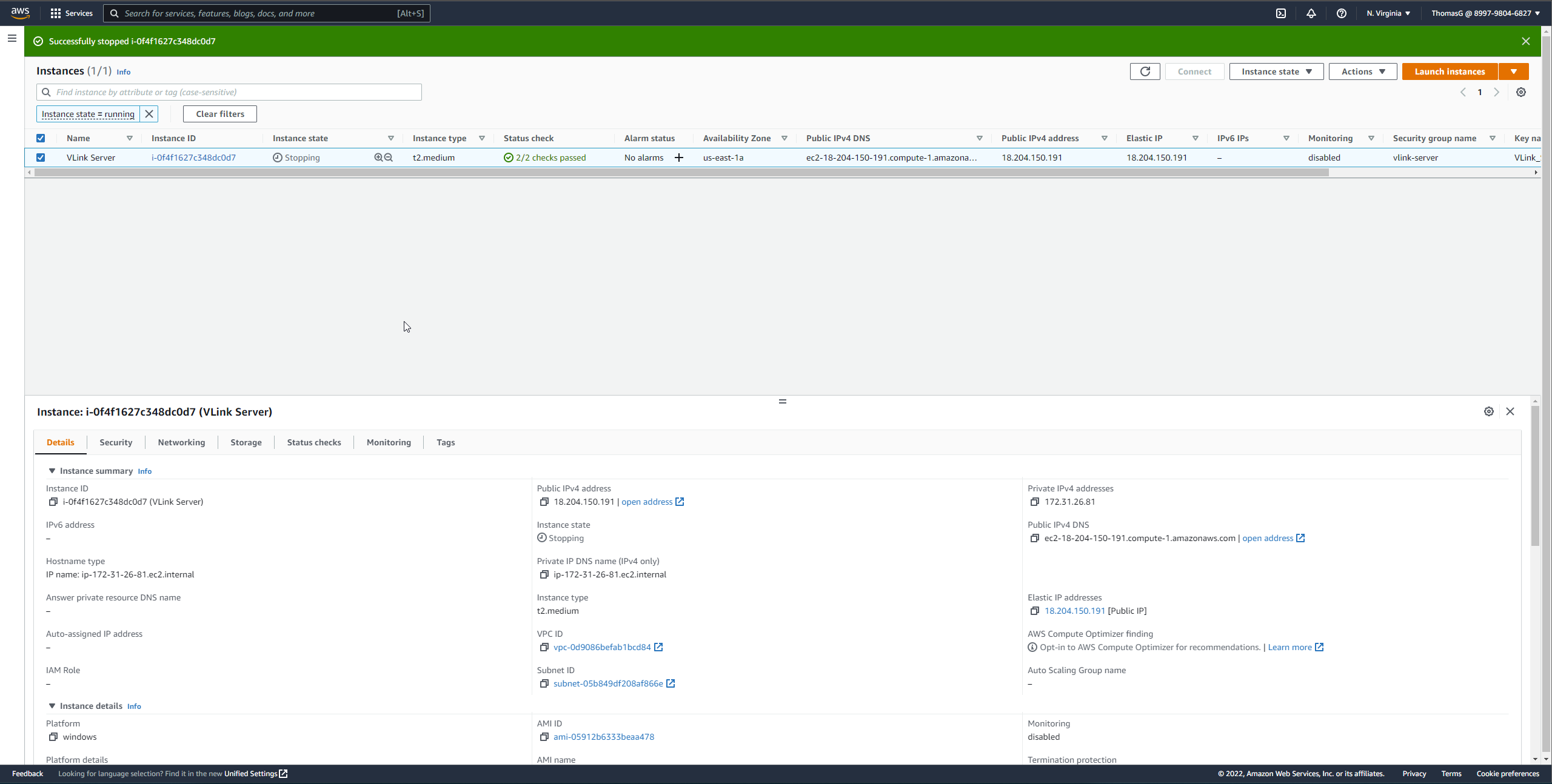Focus the Find instance filter field
Viewport: 1552px width, 784px height.
point(229,92)
